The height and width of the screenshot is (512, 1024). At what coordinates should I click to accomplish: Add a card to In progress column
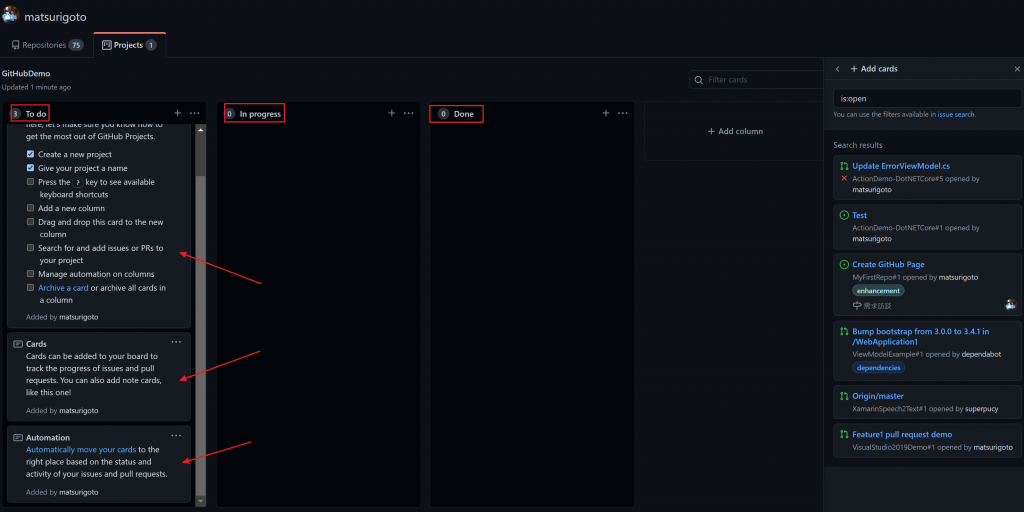pyautogui.click(x=392, y=113)
